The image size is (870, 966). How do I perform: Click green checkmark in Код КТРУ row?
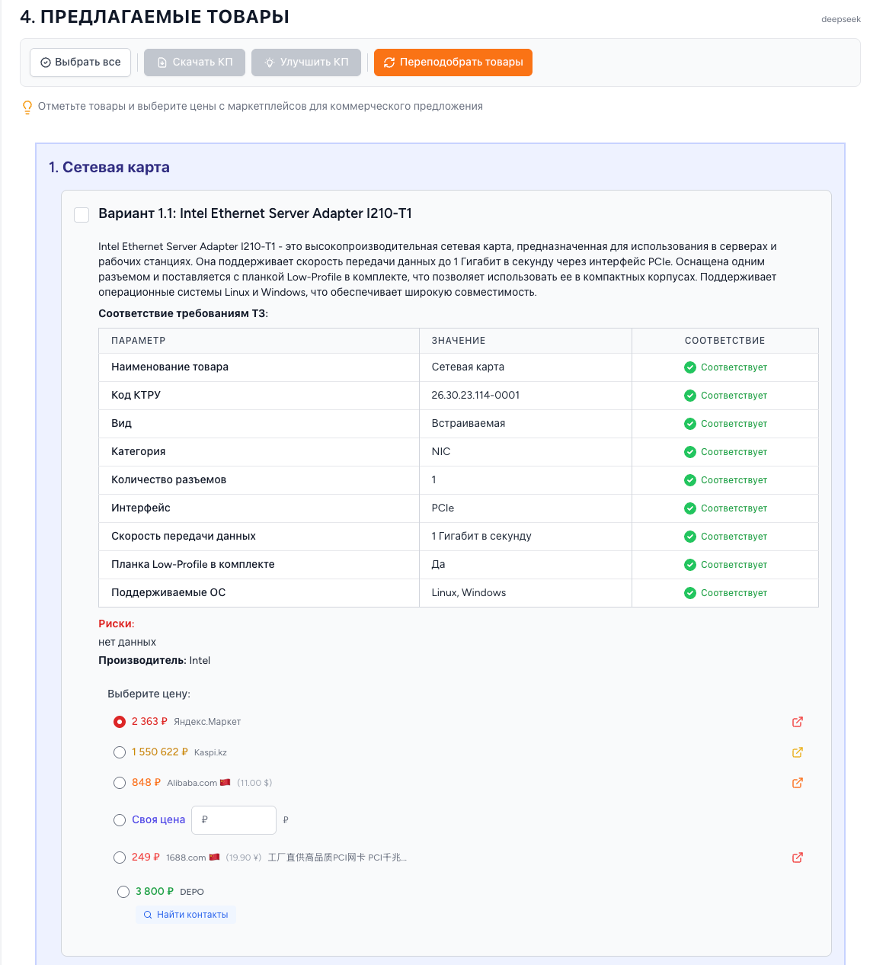690,396
